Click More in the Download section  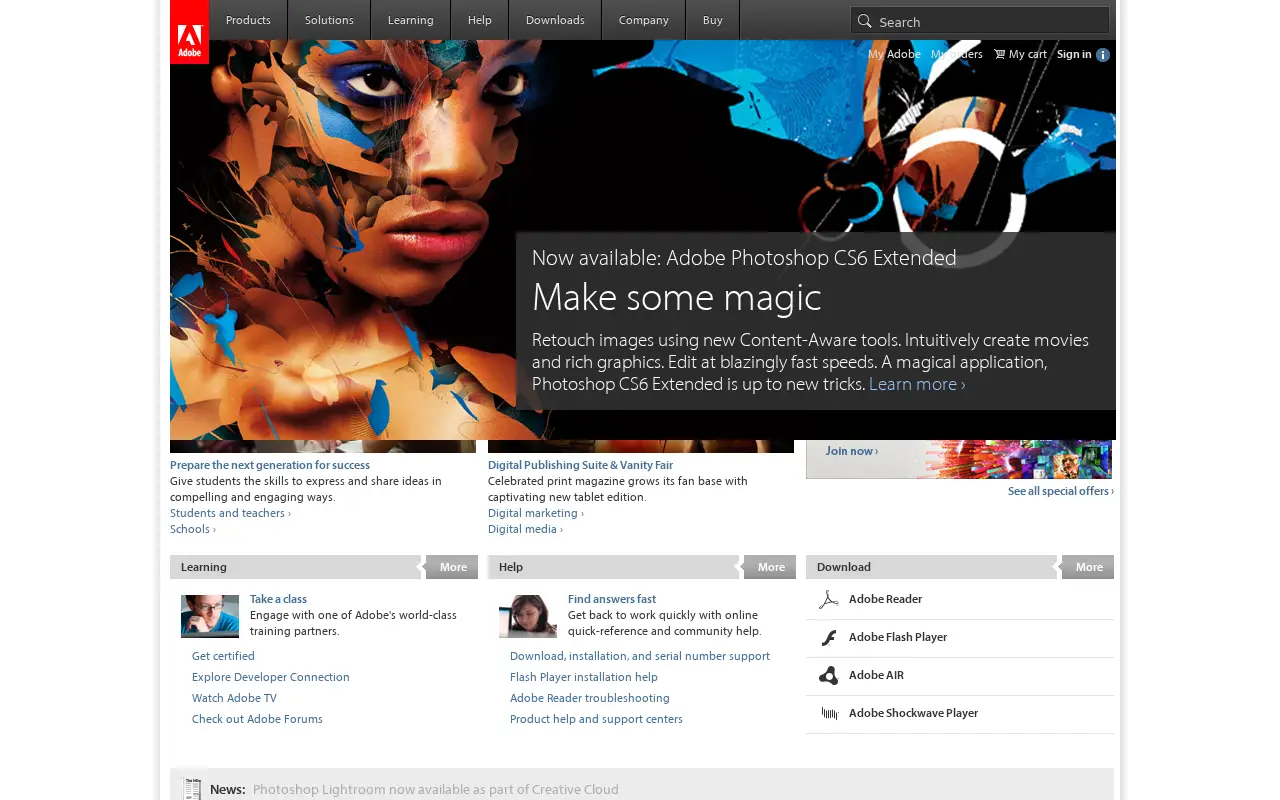click(x=1089, y=567)
